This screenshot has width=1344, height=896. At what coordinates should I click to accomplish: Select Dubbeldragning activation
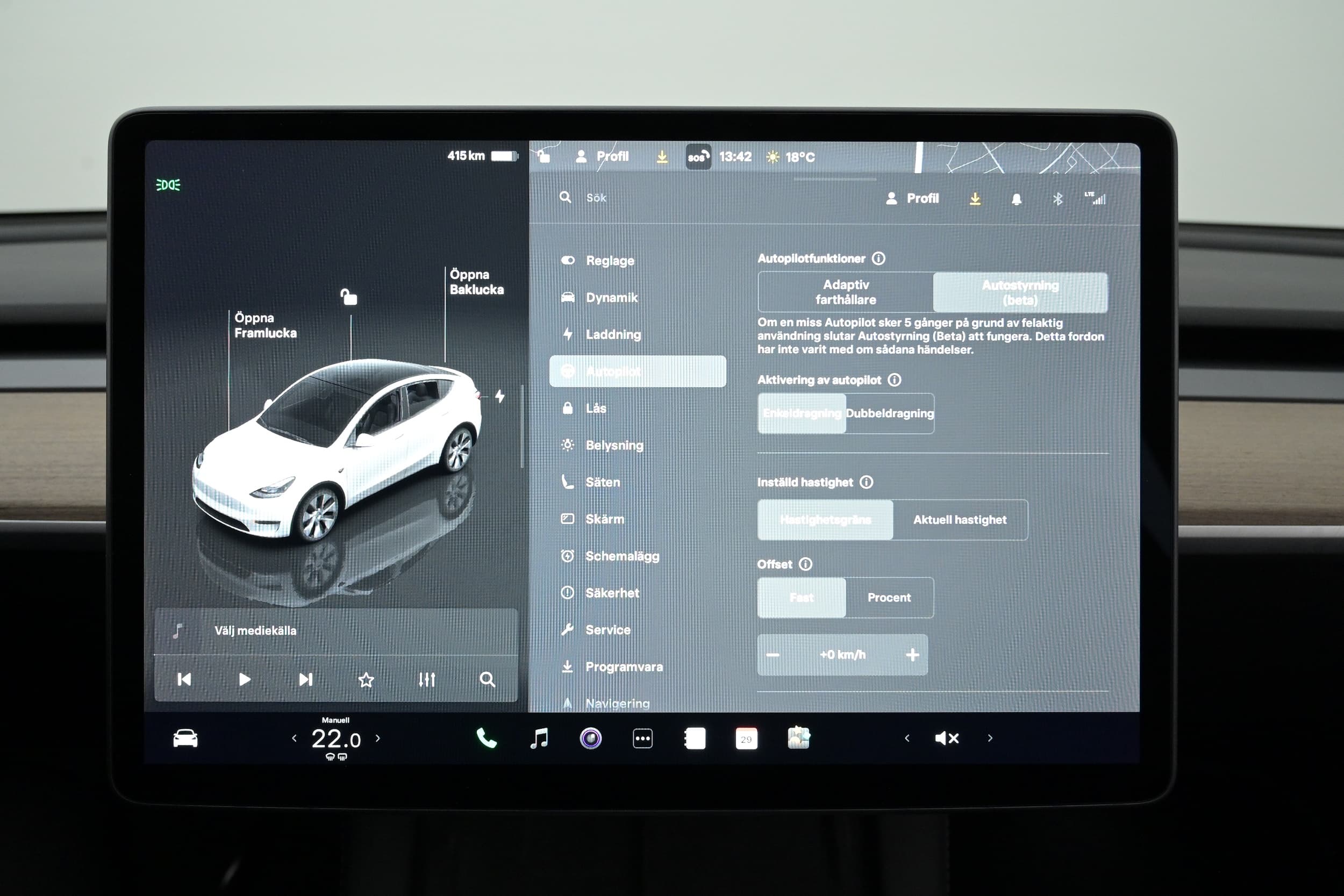[x=890, y=413]
